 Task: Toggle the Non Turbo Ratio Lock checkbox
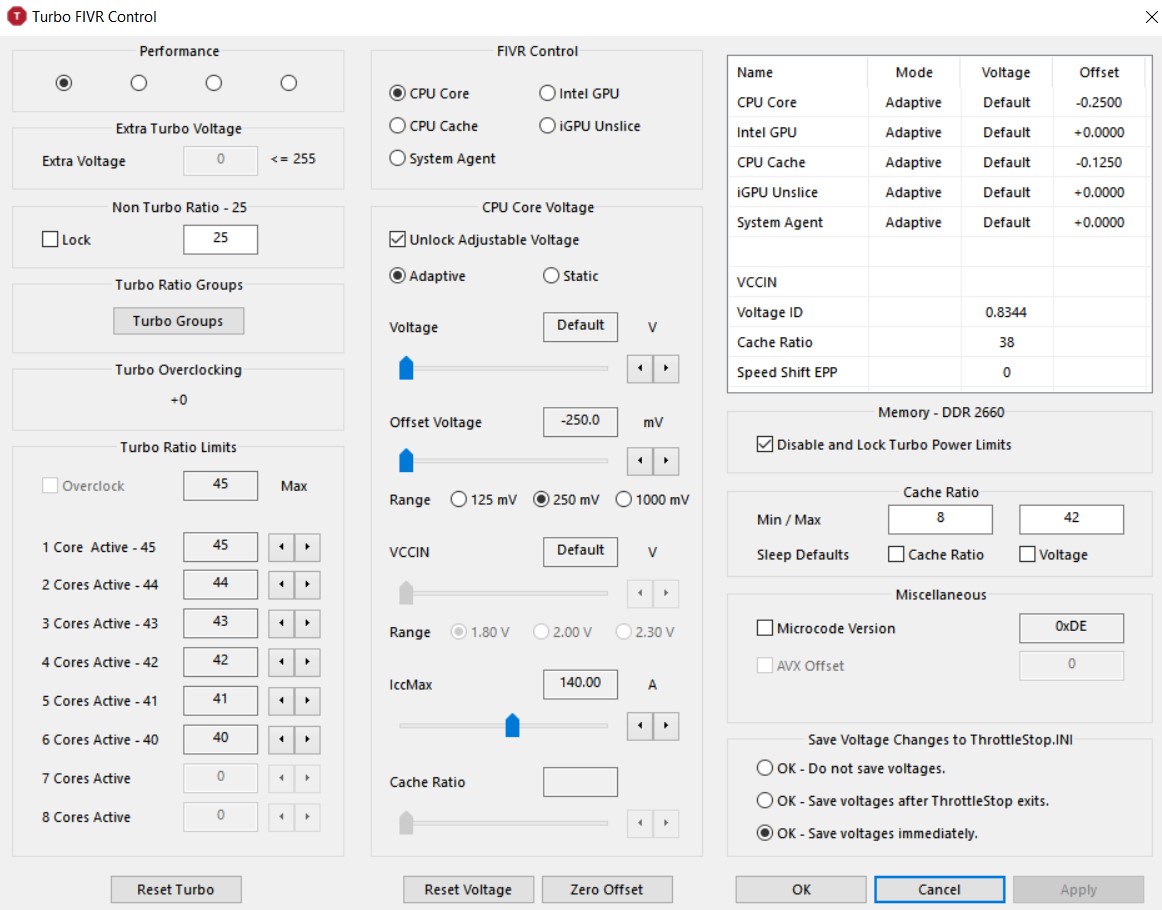50,239
